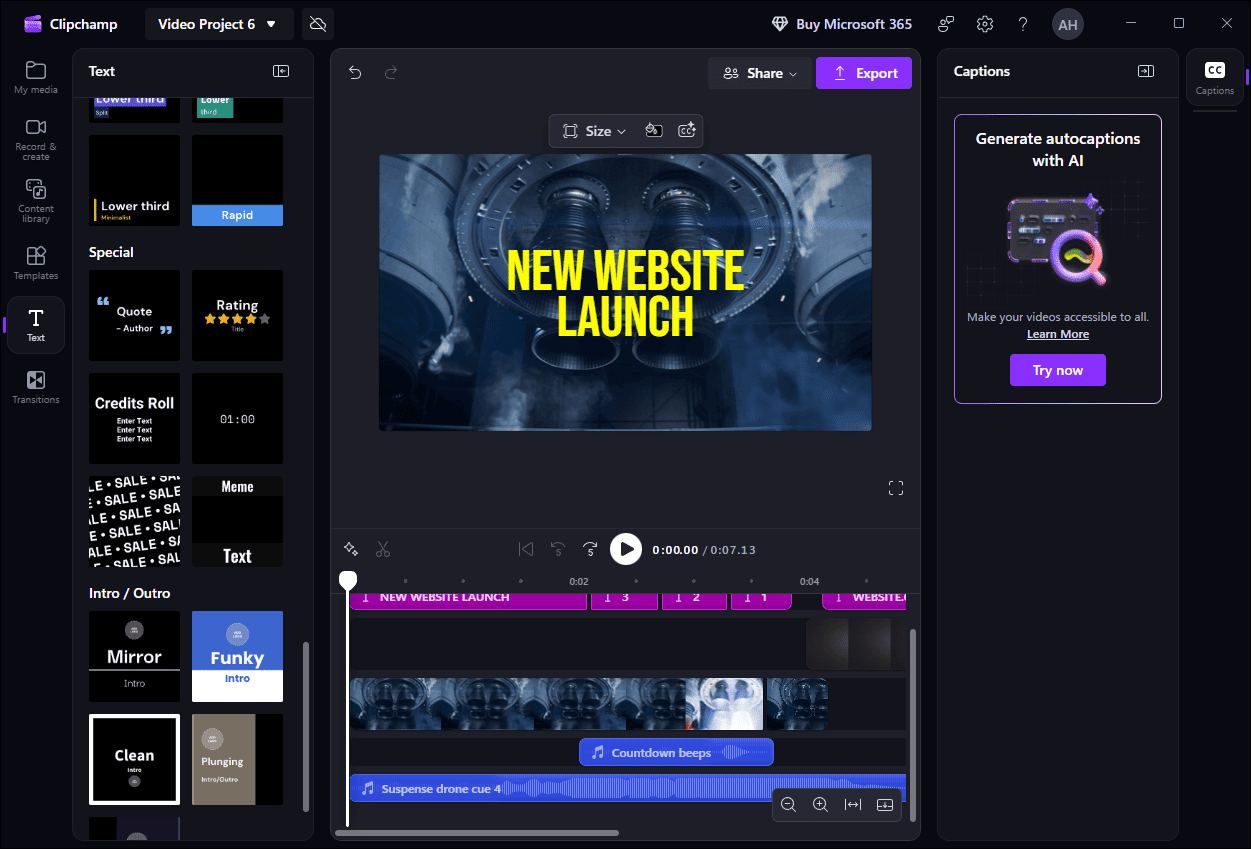Select the Rapid text style

click(237, 181)
